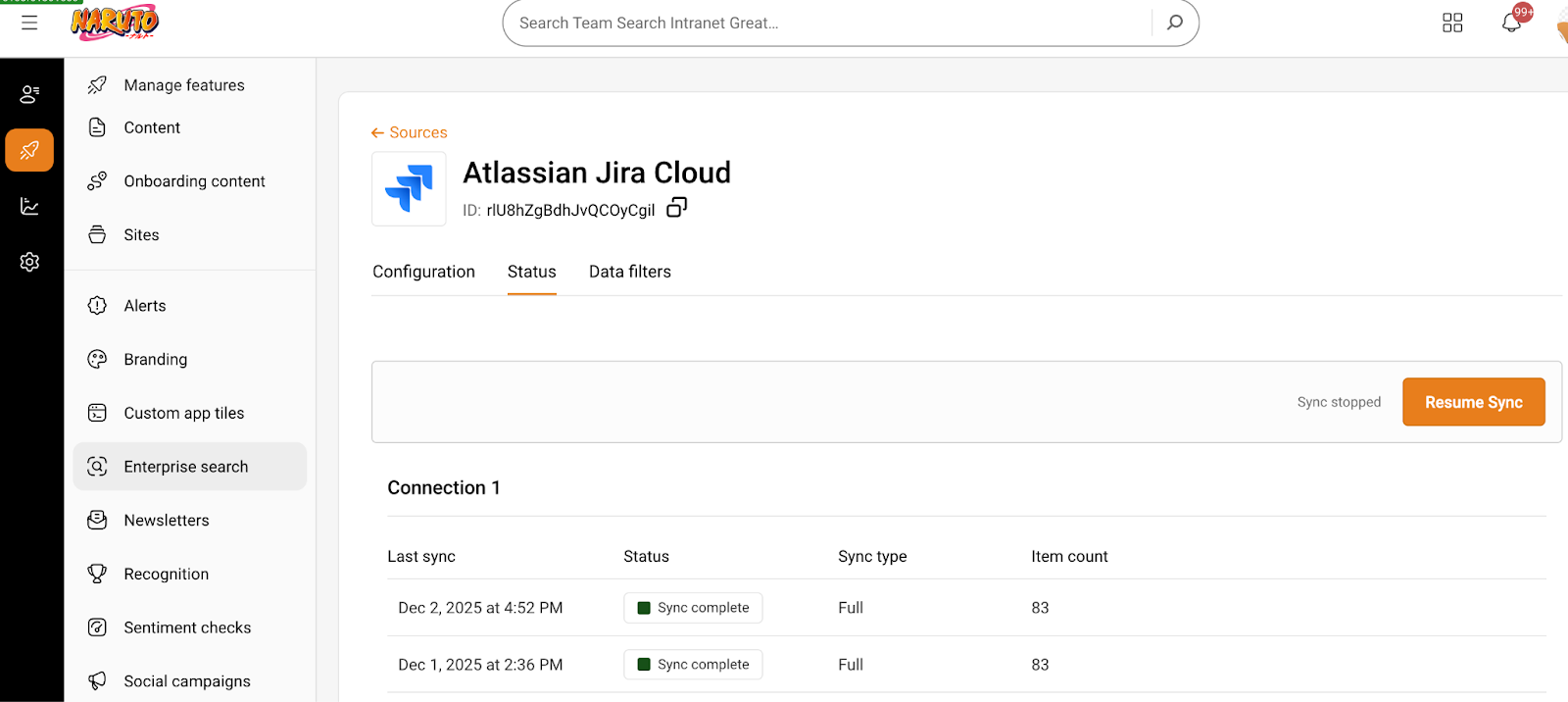Open the settings gear rail icon
The height and width of the screenshot is (702, 1568).
tap(29, 262)
